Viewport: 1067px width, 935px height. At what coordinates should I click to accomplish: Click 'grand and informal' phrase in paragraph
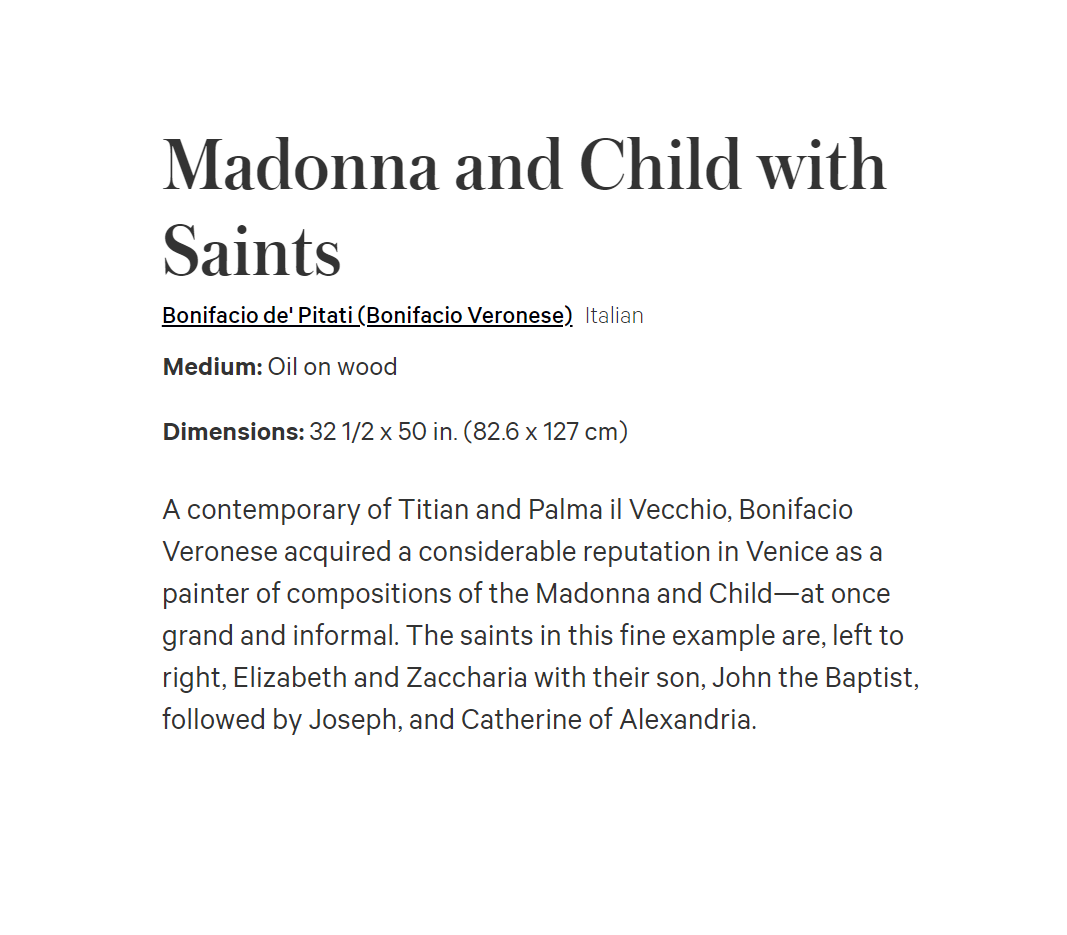(x=280, y=636)
